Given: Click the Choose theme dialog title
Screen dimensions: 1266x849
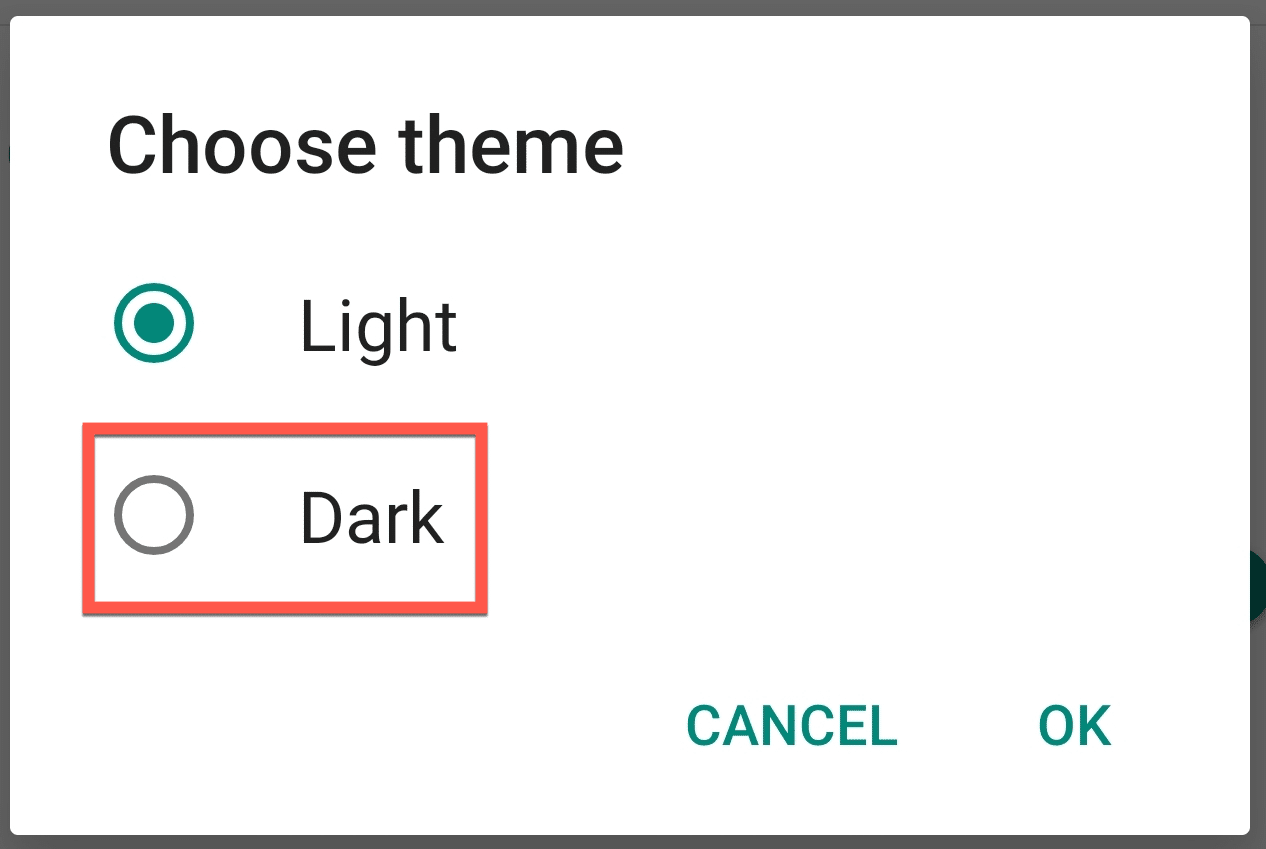Looking at the screenshot, I should (365, 145).
